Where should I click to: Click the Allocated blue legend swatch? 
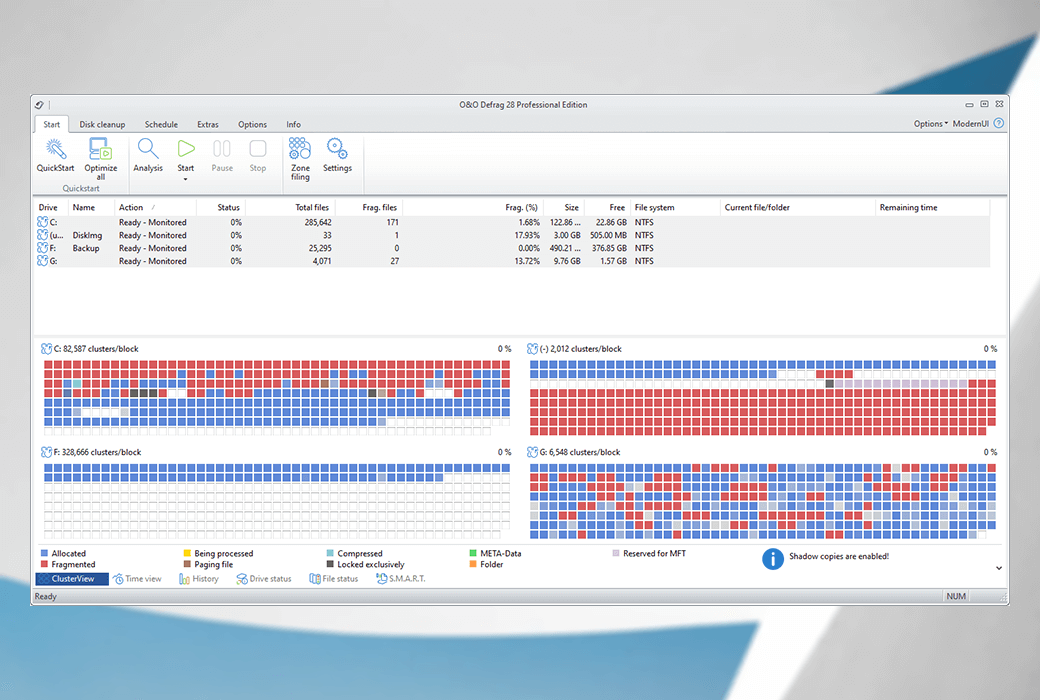click(x=44, y=553)
